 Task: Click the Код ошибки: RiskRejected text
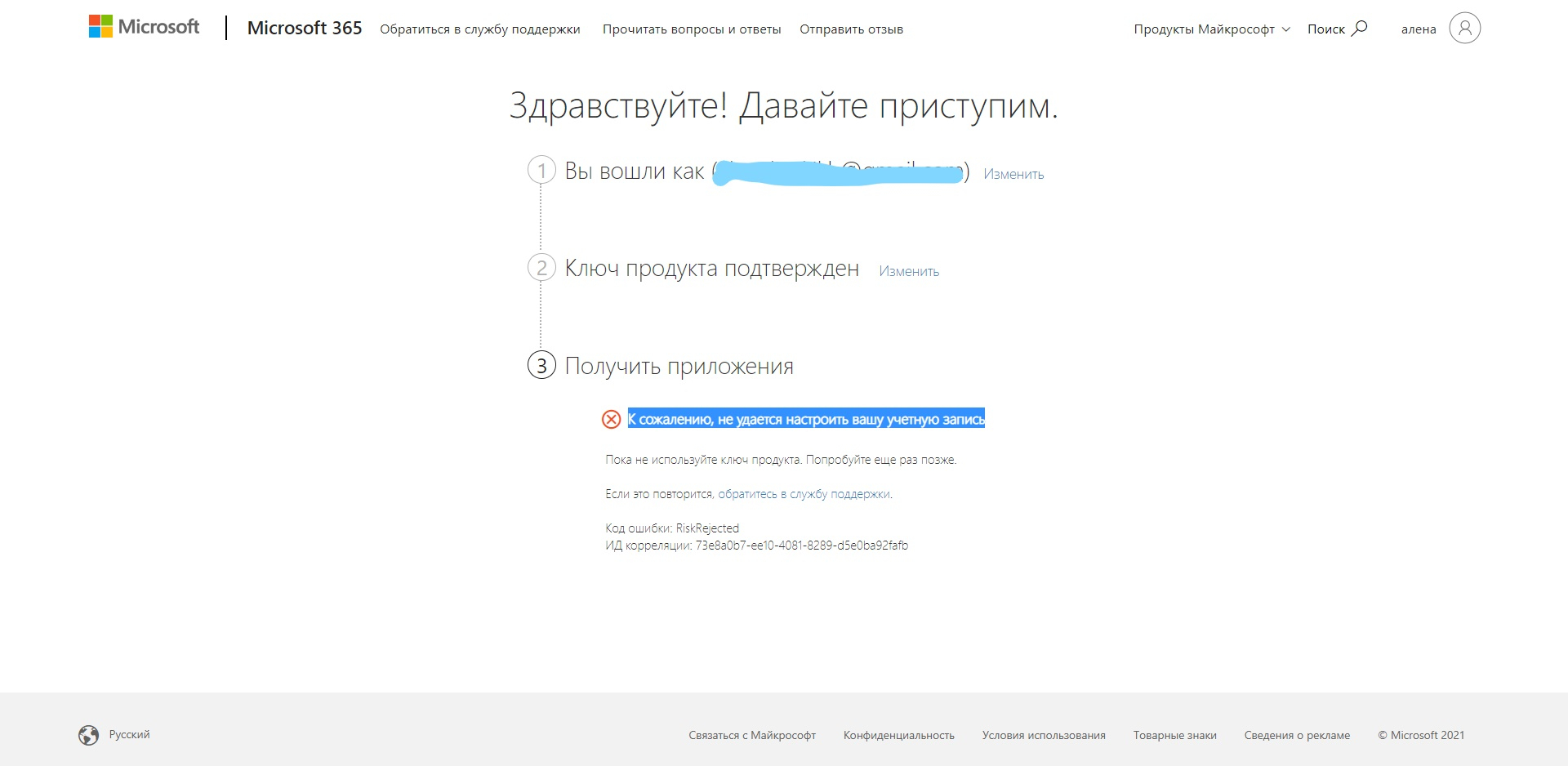click(672, 528)
